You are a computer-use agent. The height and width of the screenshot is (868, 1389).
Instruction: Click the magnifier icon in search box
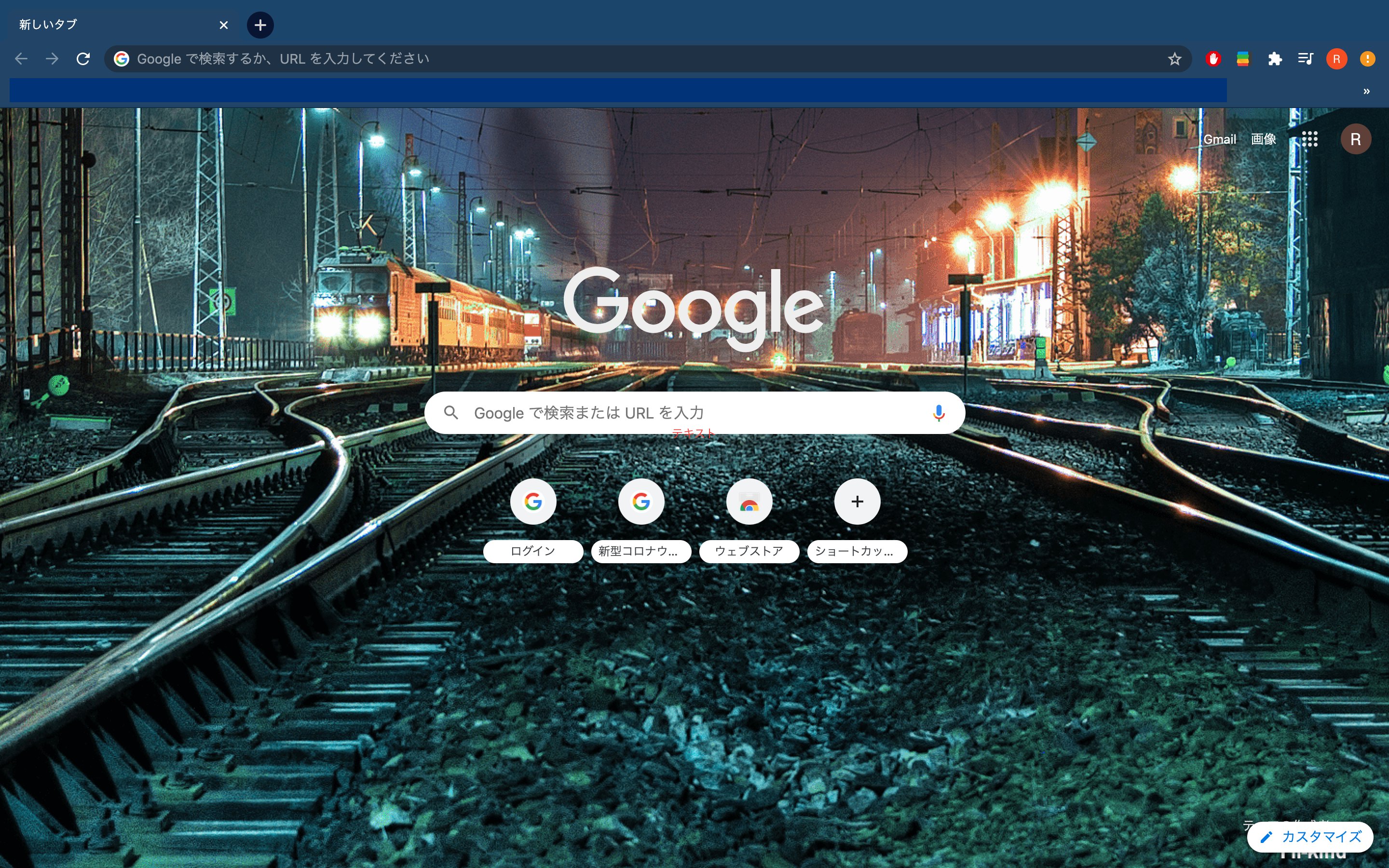pos(451,412)
